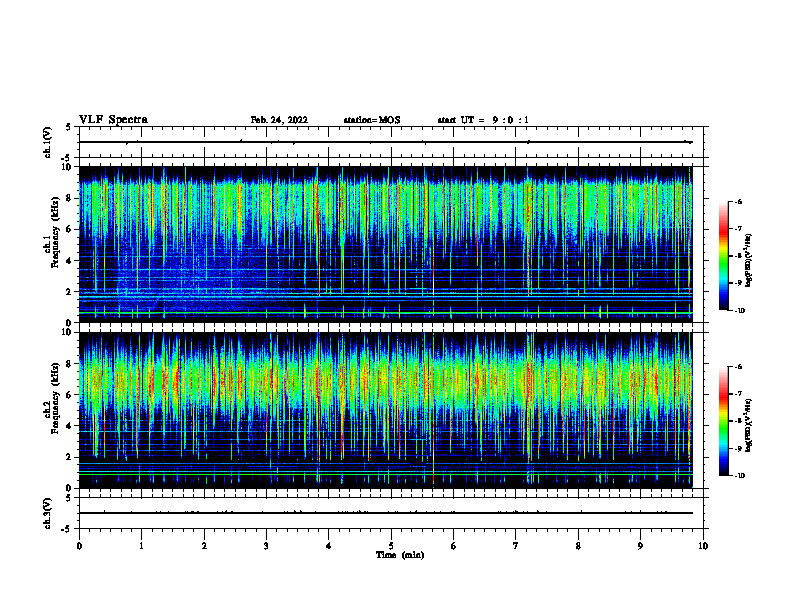Viewport: 792px width, 612px height.
Task: Click the ch.2 PSD color scale bar
Action: (724, 421)
